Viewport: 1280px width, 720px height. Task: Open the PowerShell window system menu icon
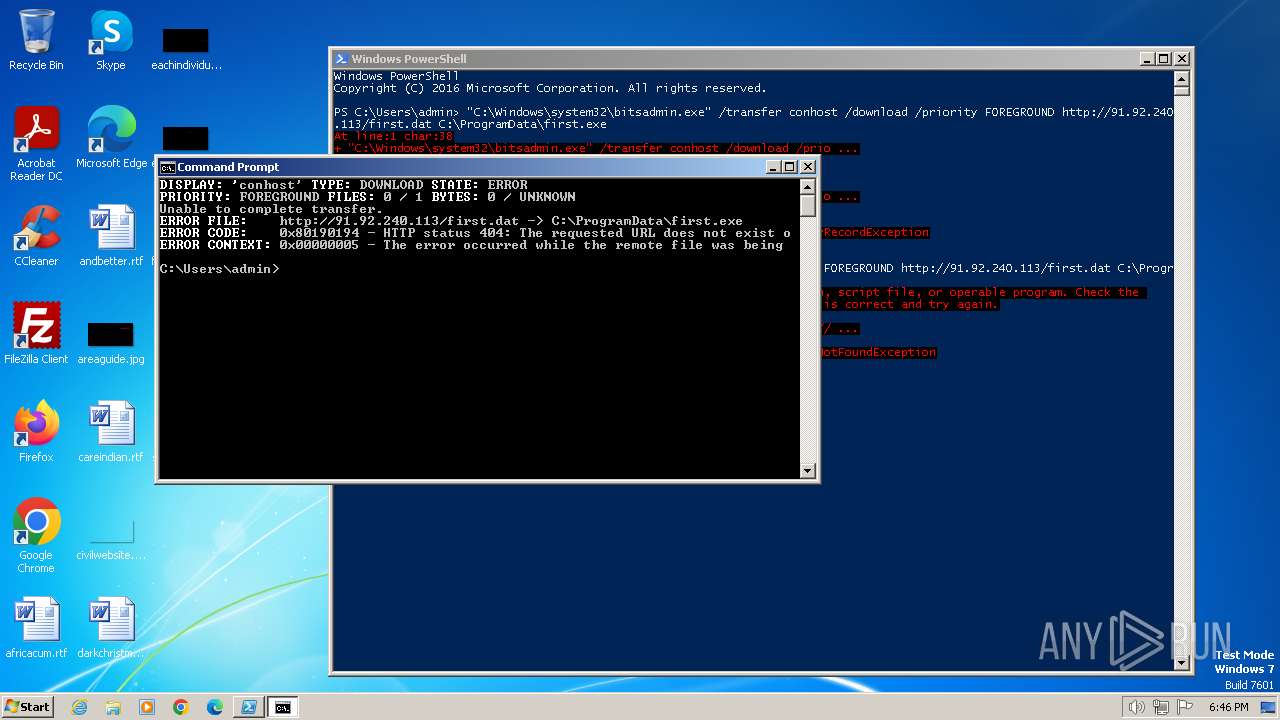pos(341,59)
